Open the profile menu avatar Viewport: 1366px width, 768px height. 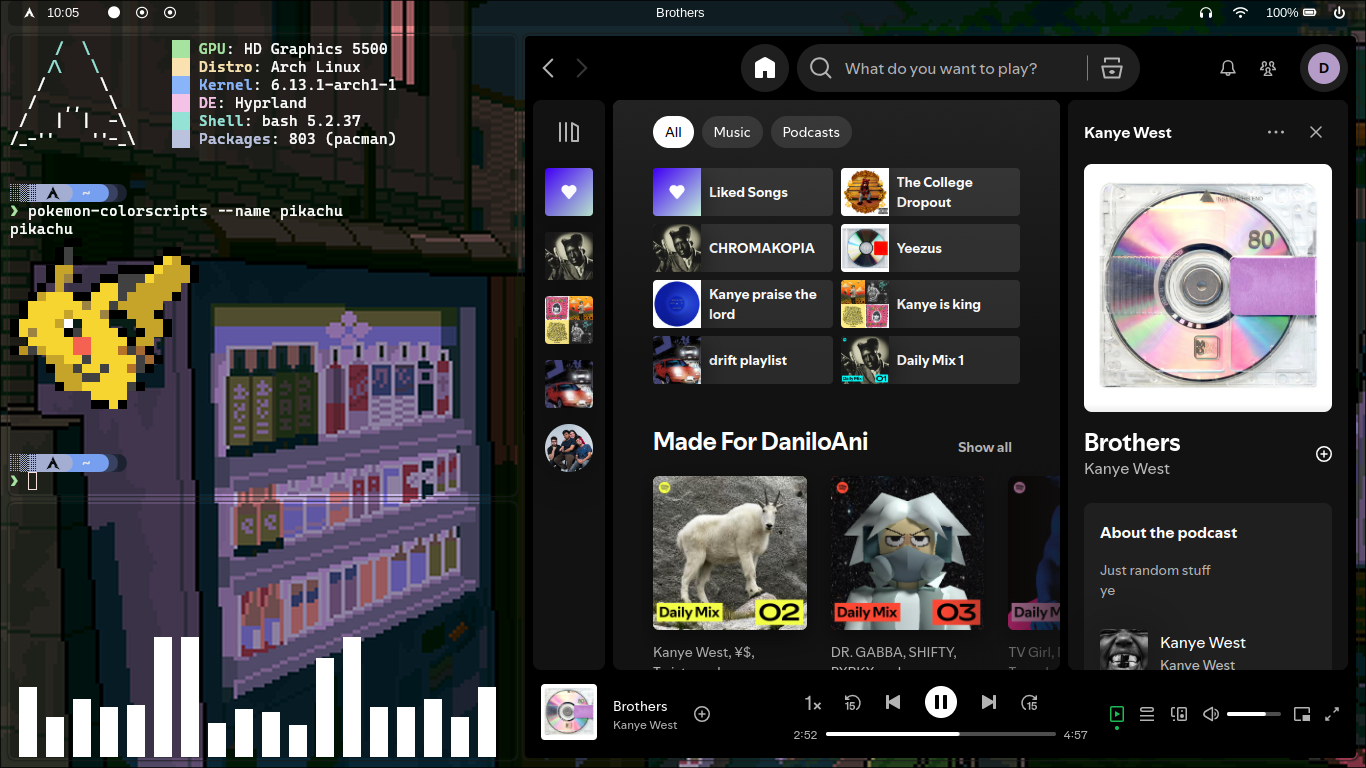pyautogui.click(x=1323, y=68)
